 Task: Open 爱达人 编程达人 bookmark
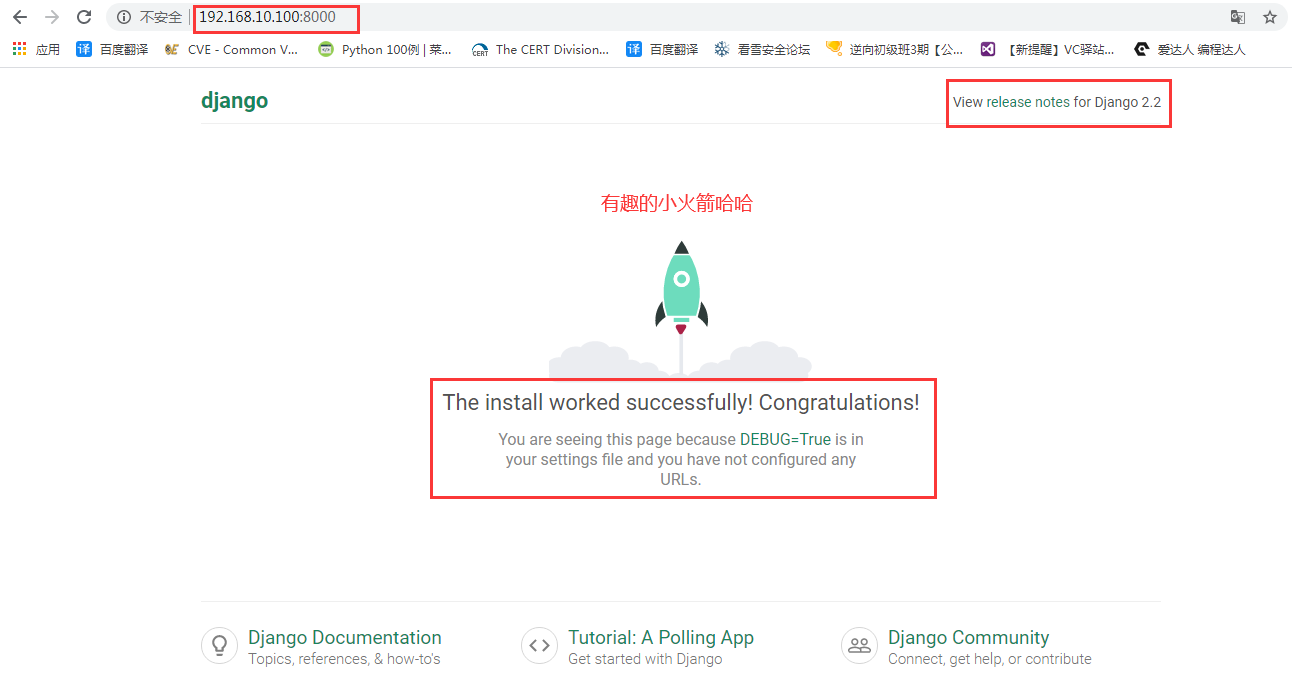(1190, 49)
